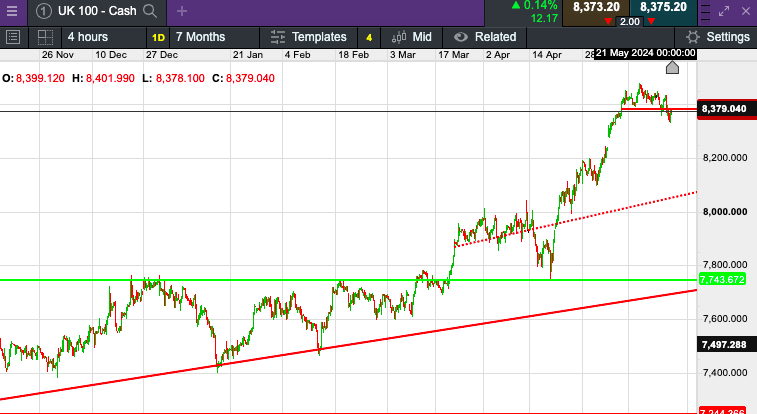Click the 2.00 spread value
The image size is (757, 414).
coord(630,22)
